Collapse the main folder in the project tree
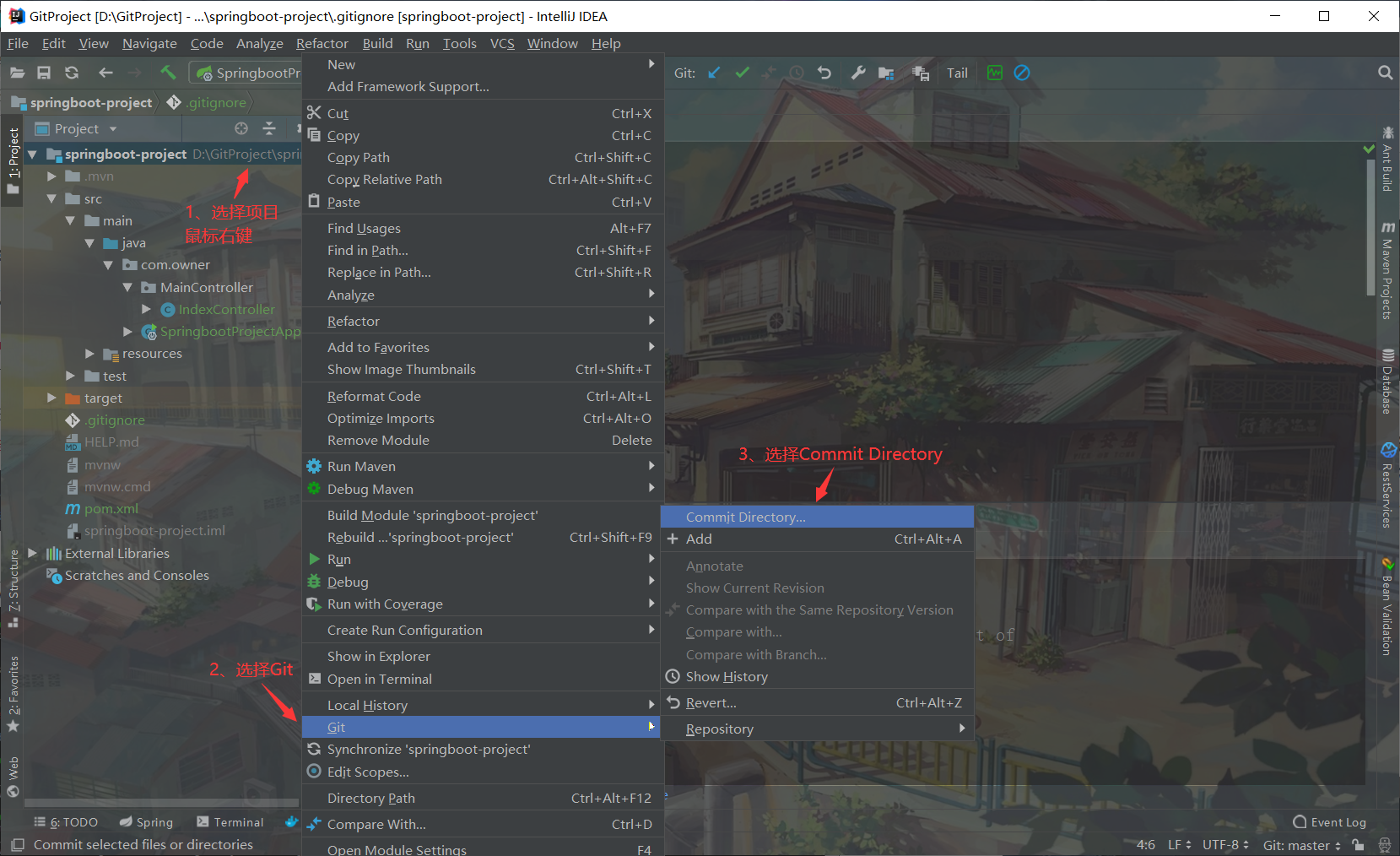Screen dimensions: 1400x856 tap(71, 220)
